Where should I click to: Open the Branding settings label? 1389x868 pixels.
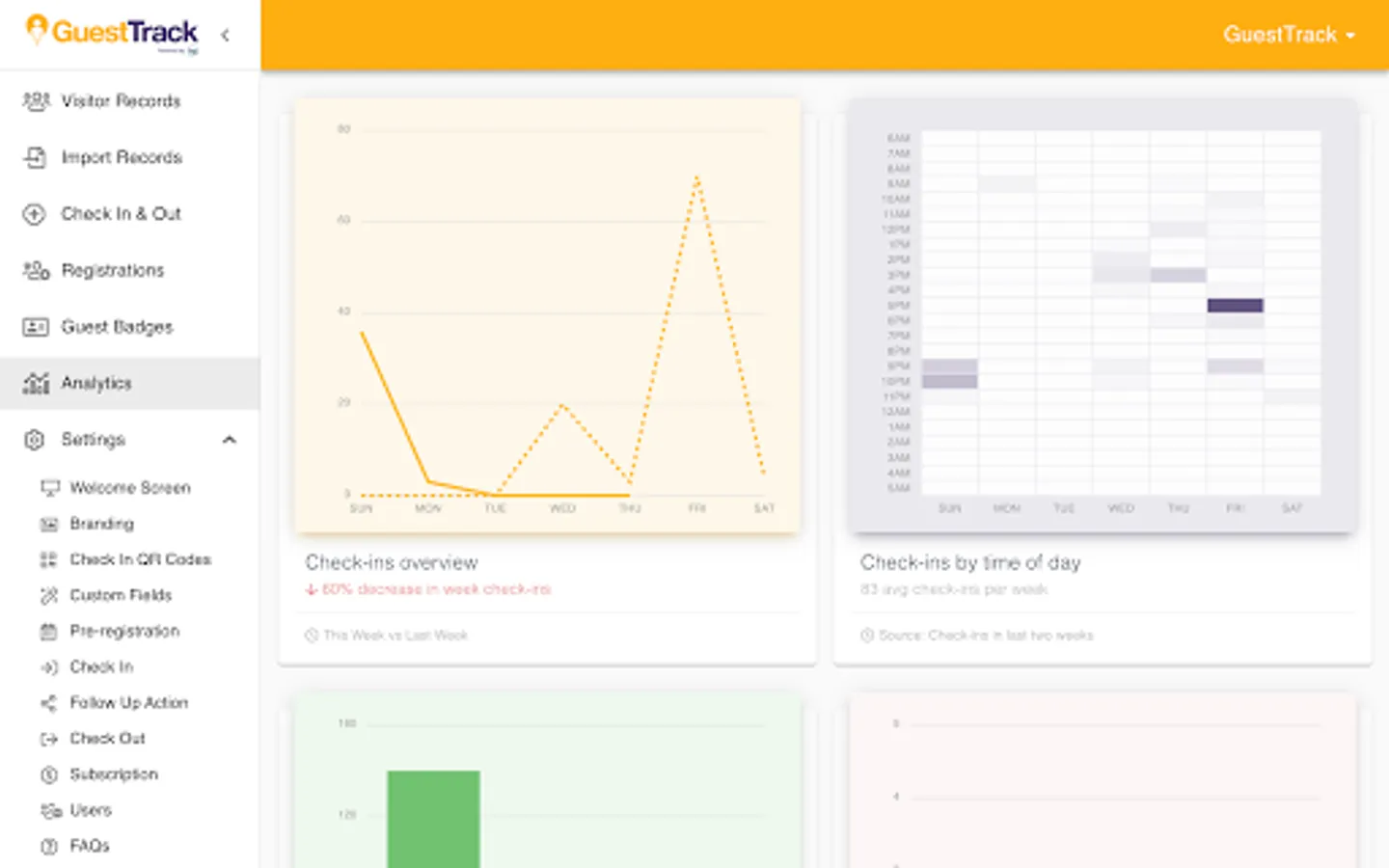coord(101,524)
